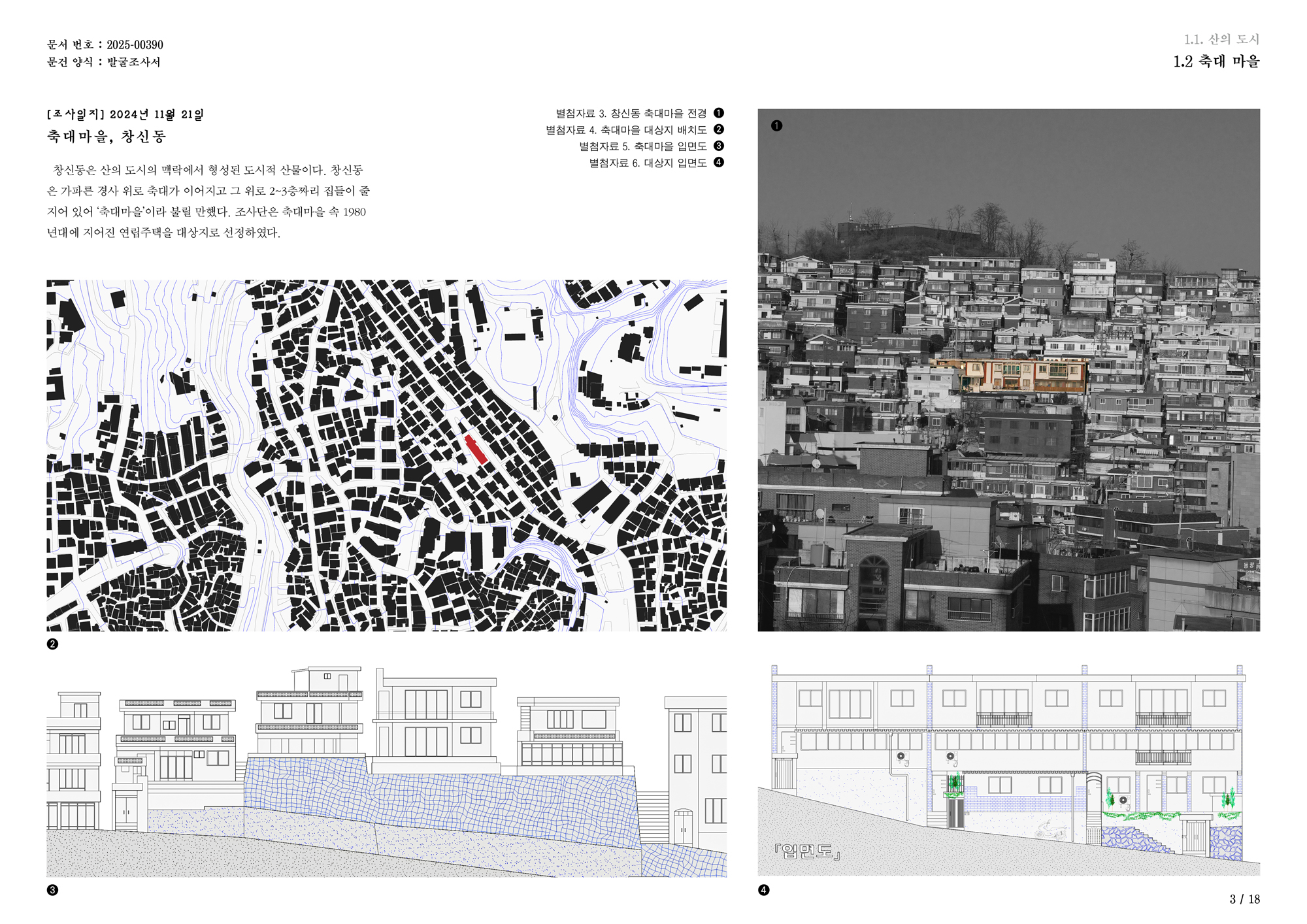
Task: Click the circled 4 beside 별첨자료 6 caption
Action: coord(719,162)
